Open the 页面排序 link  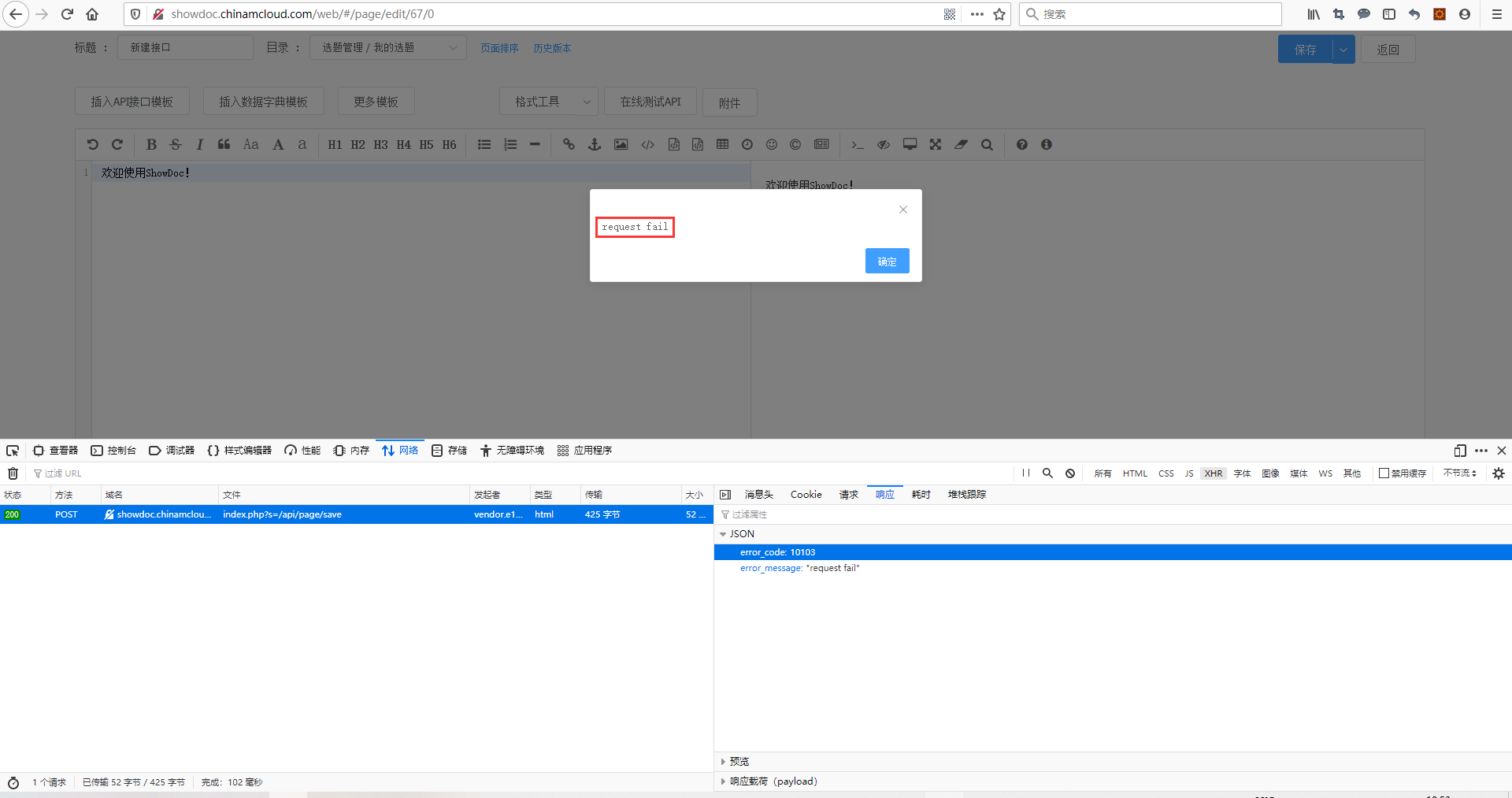coord(499,48)
